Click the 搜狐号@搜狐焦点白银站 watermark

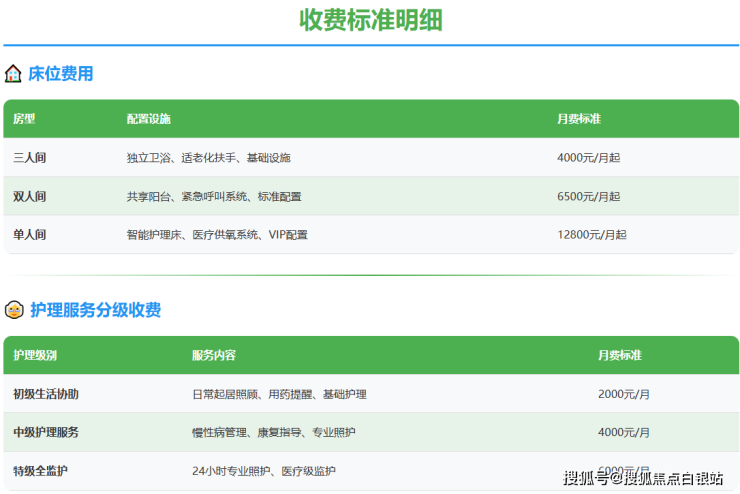tap(643, 477)
